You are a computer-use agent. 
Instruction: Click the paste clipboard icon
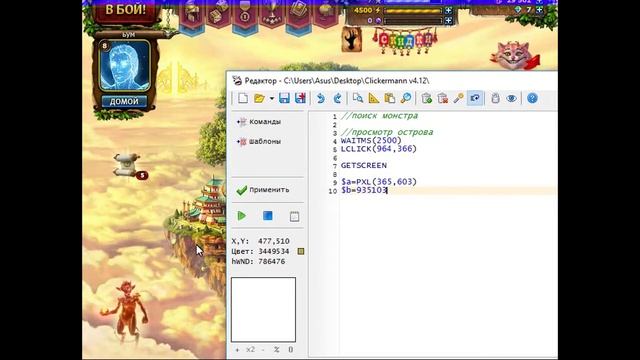click(x=390, y=98)
